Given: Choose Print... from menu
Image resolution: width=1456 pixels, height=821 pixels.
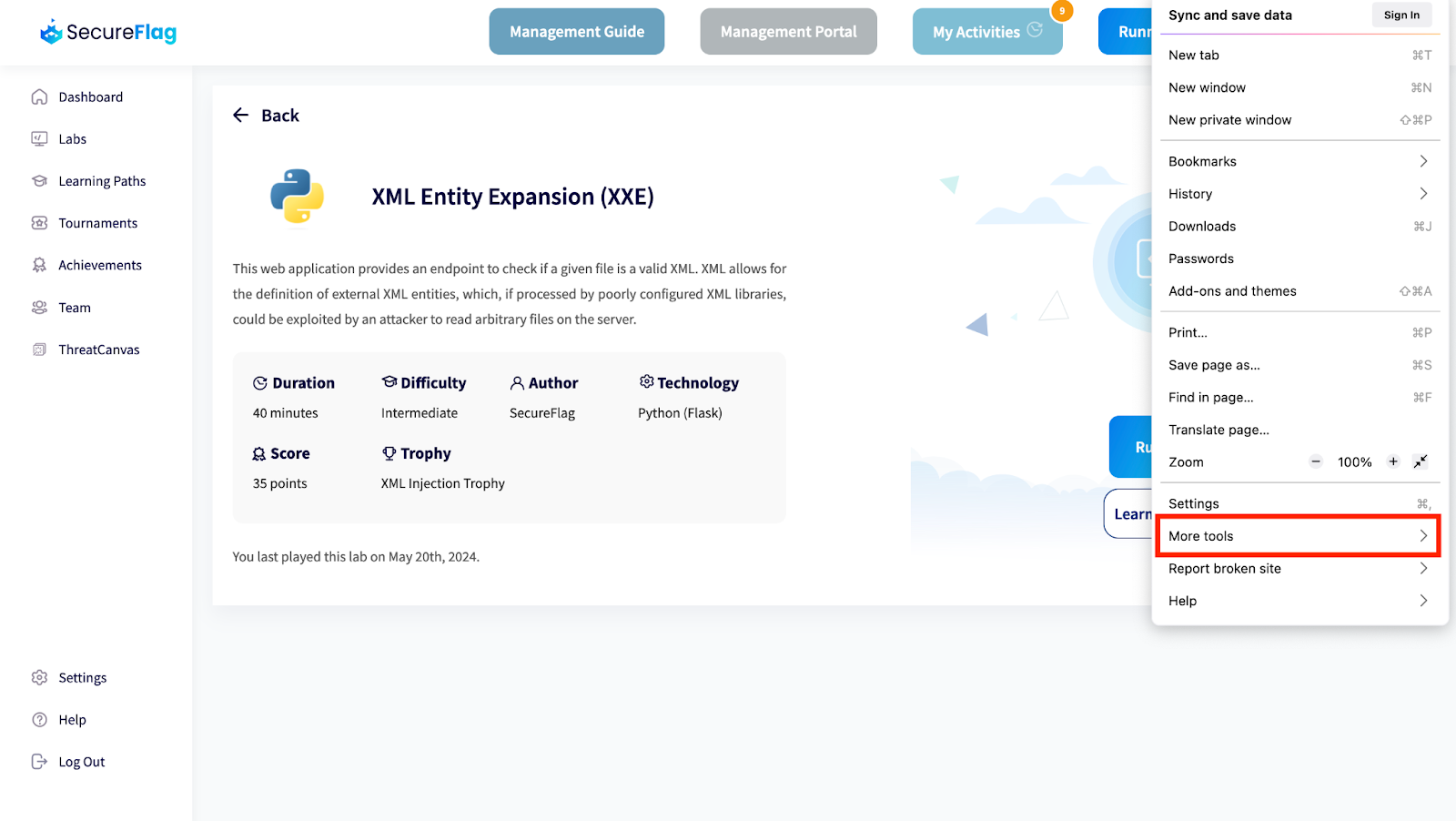Looking at the screenshot, I should coord(1299,332).
